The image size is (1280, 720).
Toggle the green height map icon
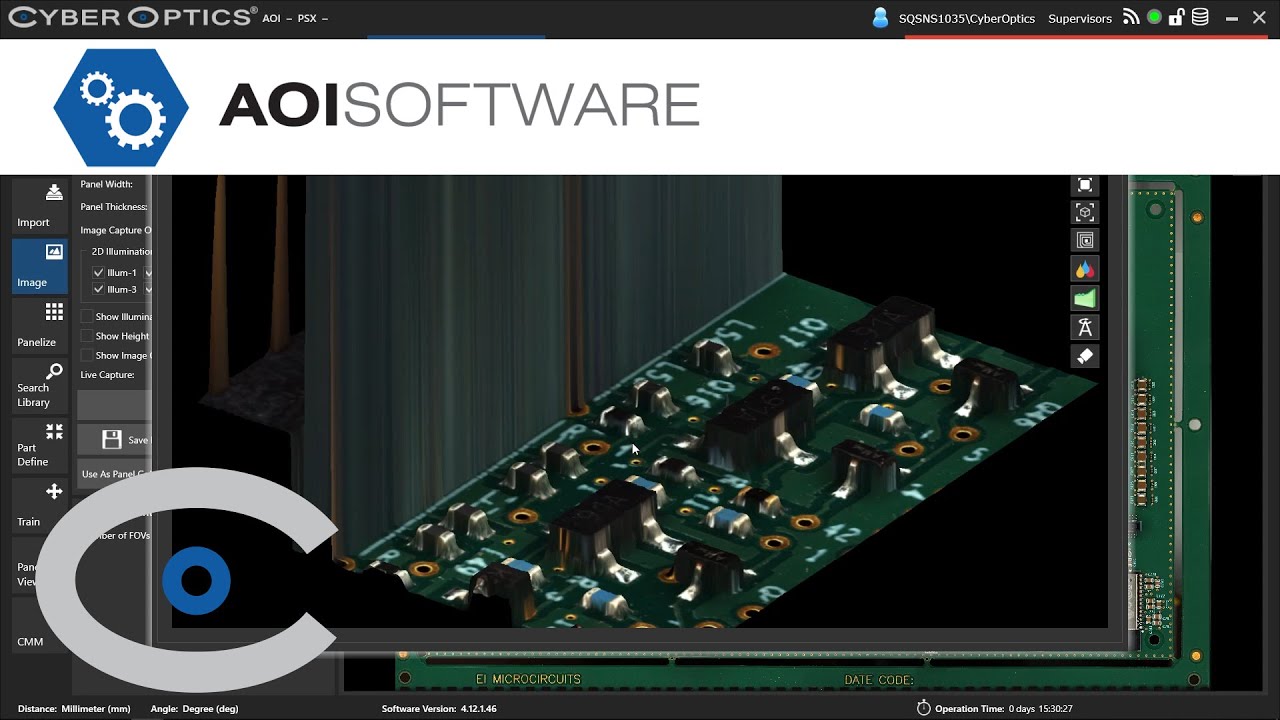pos(1084,298)
